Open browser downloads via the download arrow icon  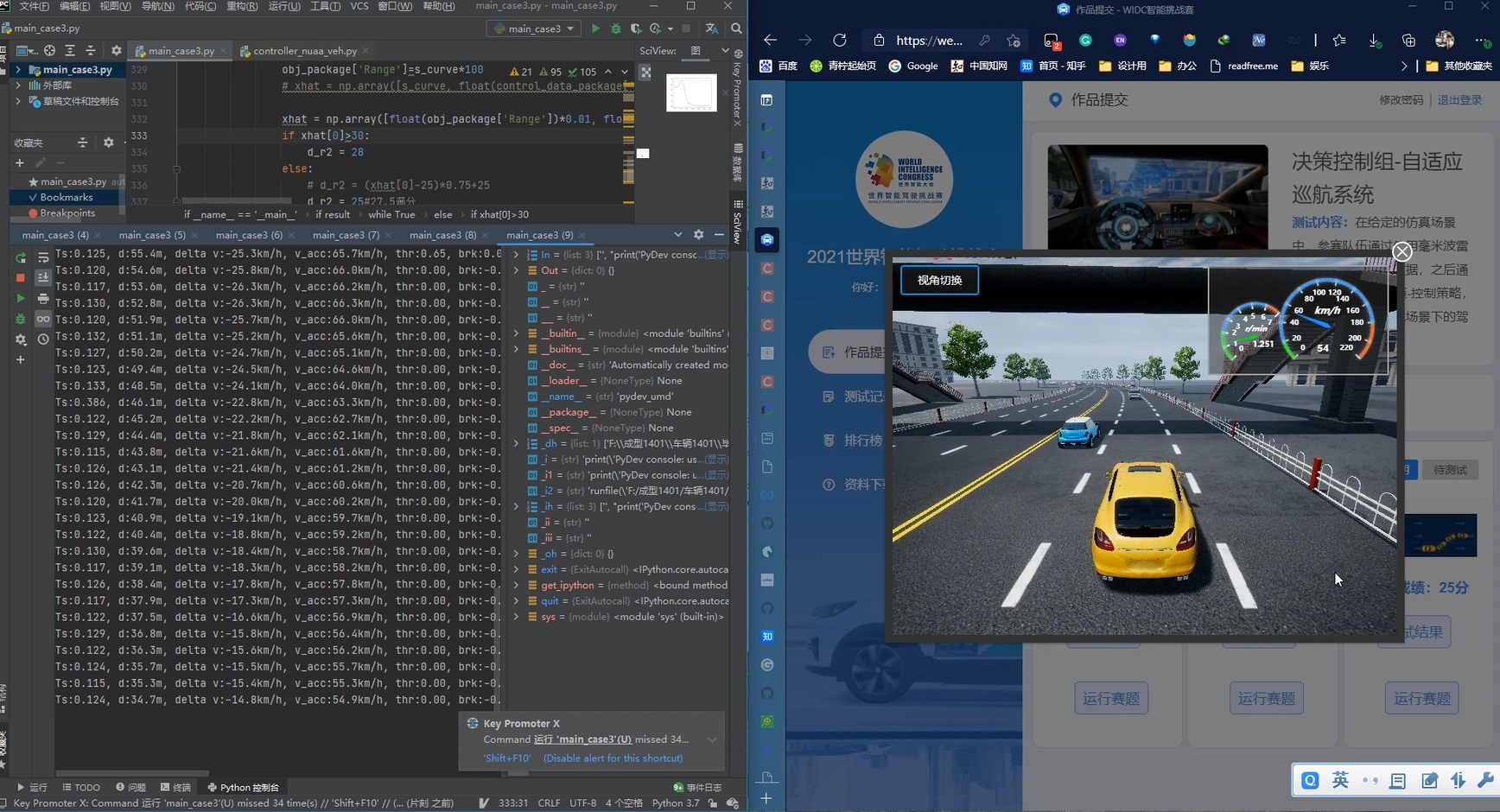pos(1374,41)
